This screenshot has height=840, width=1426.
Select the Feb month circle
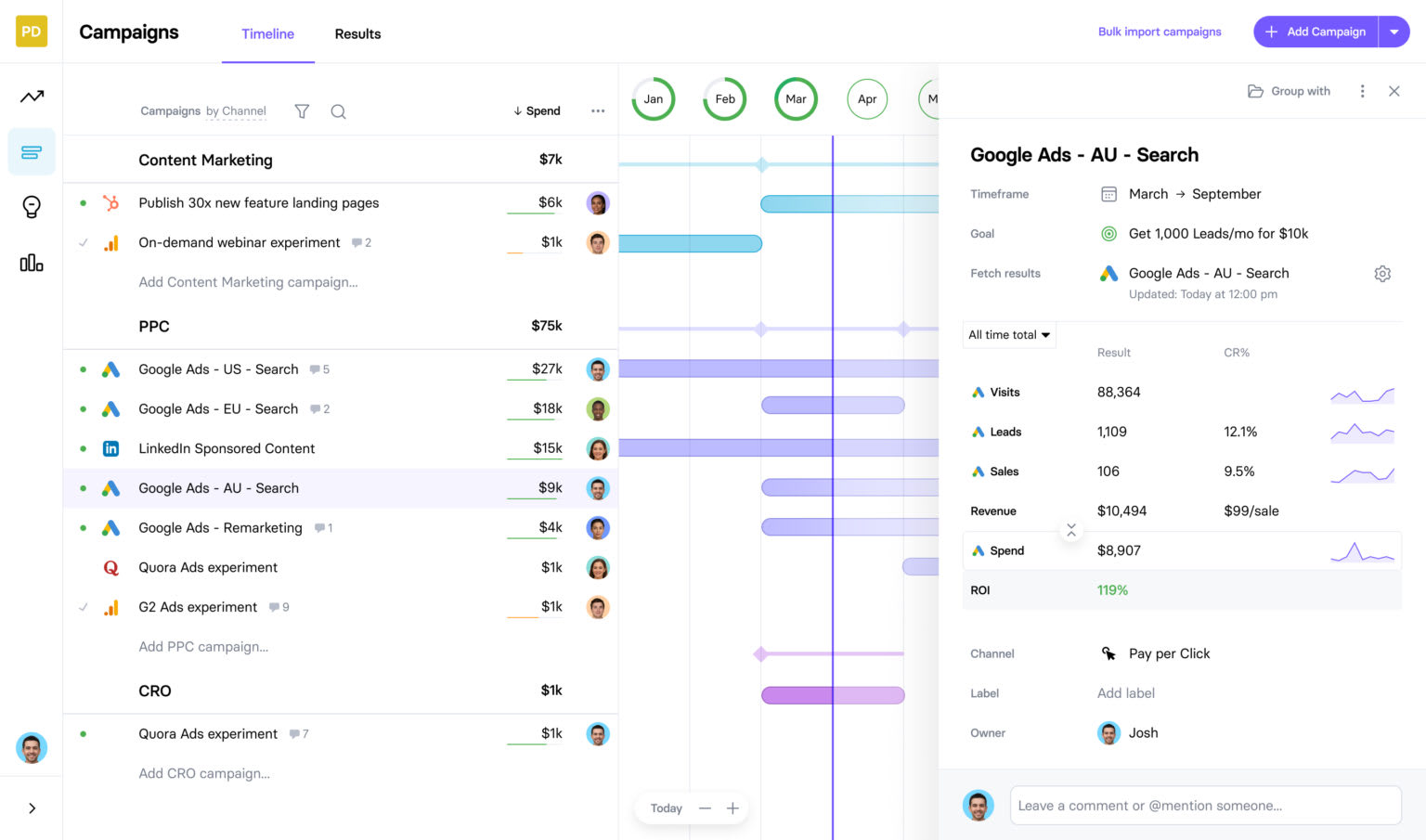click(725, 99)
